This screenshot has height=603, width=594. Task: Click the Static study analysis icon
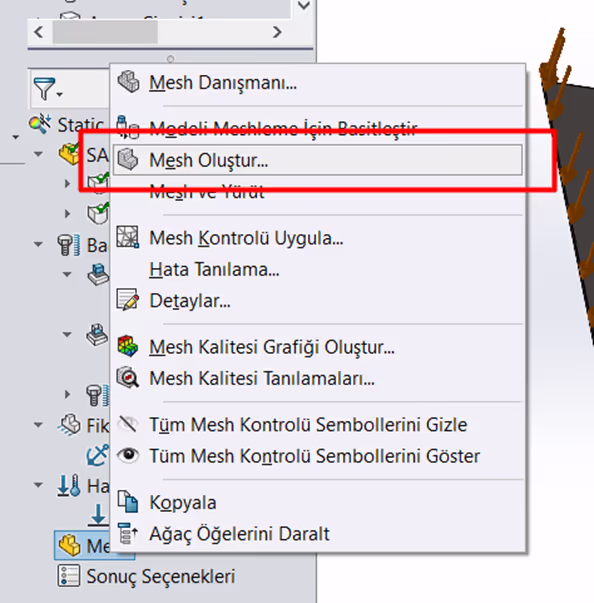click(40, 123)
